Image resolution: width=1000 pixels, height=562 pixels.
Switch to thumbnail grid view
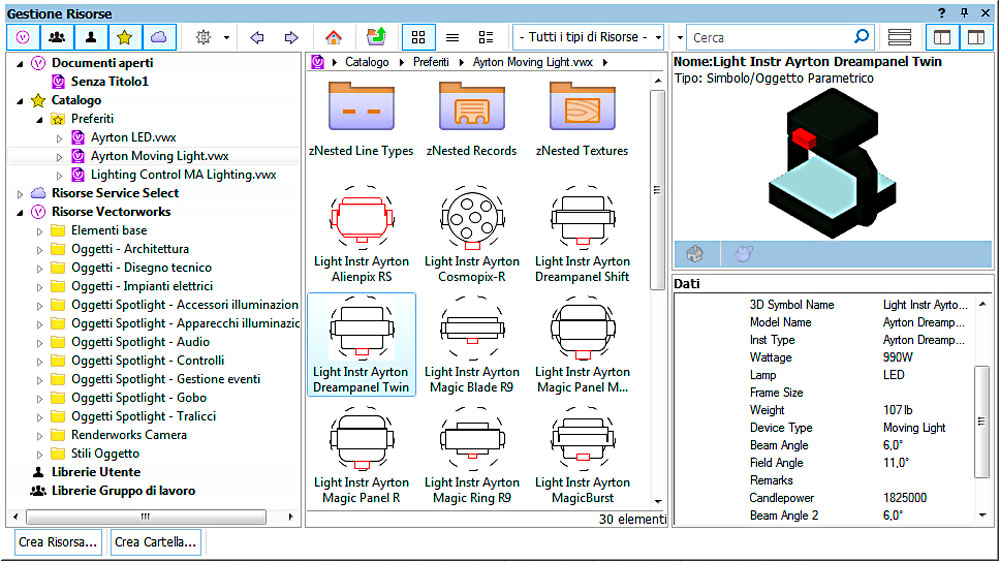pos(418,38)
